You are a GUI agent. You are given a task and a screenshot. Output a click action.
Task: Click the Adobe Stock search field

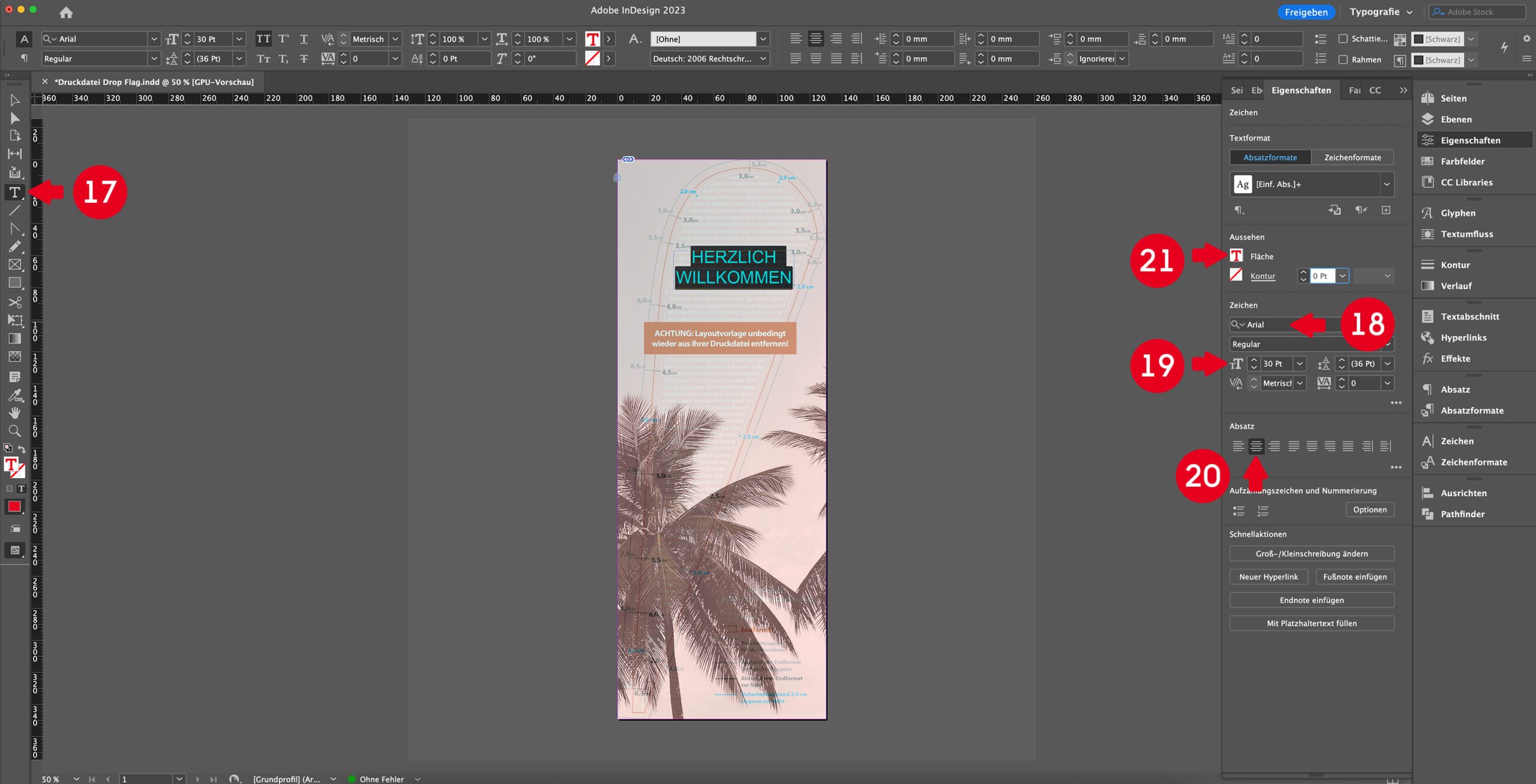1477,11
